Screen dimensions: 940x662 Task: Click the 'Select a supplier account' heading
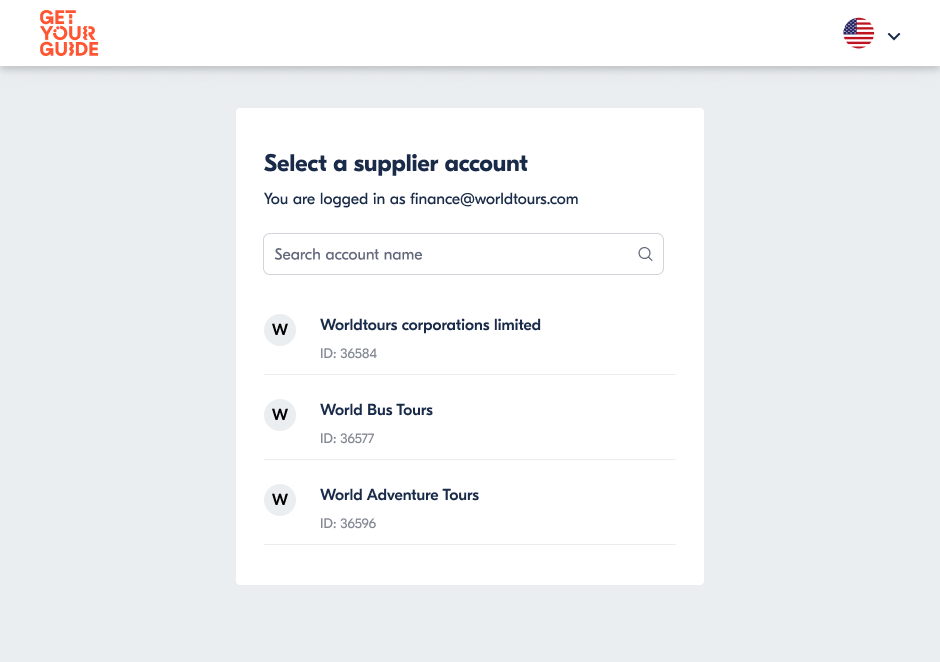point(396,164)
